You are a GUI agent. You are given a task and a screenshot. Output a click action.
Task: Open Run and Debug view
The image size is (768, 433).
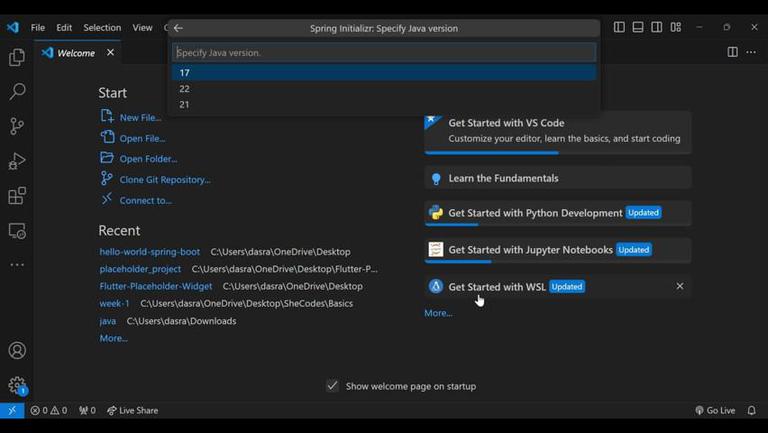click(x=17, y=161)
